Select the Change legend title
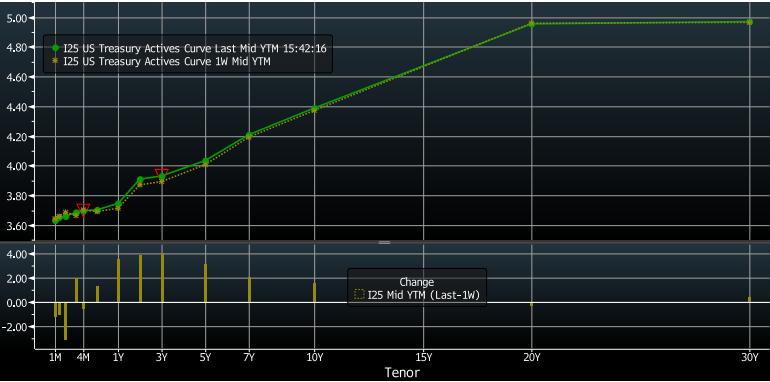 (x=416, y=282)
